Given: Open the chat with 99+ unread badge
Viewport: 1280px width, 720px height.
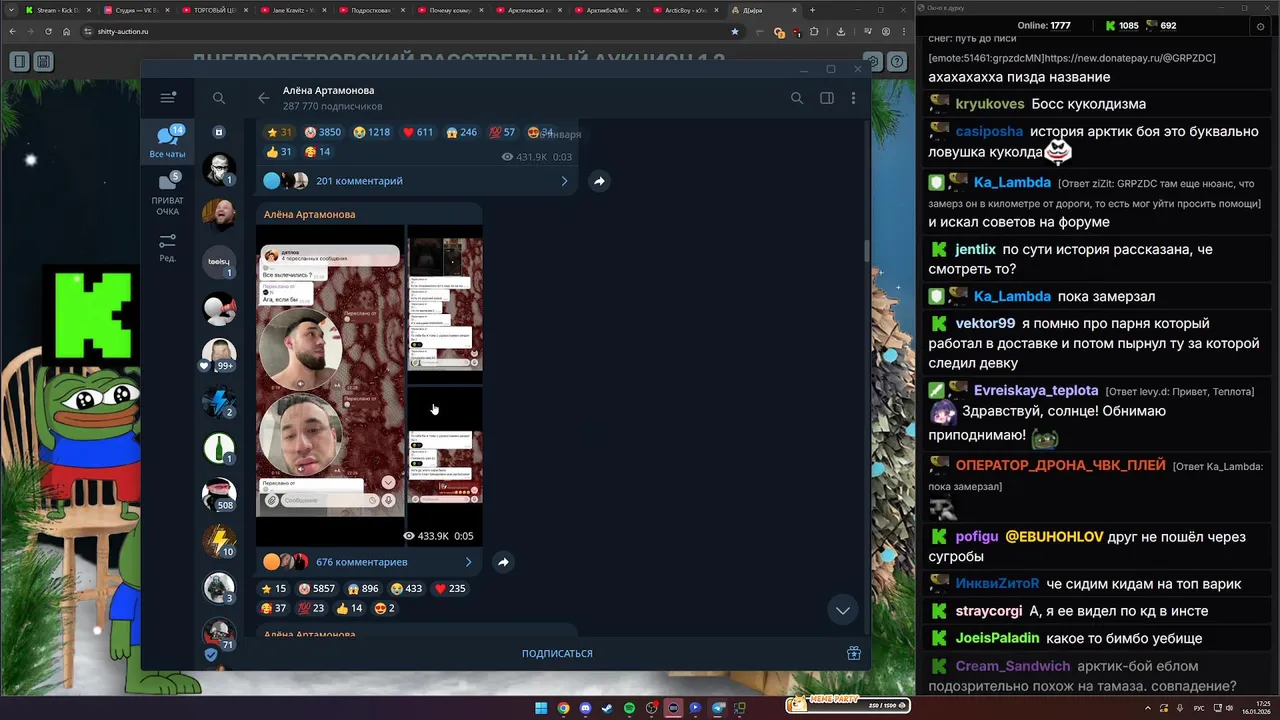Looking at the screenshot, I should (219, 355).
